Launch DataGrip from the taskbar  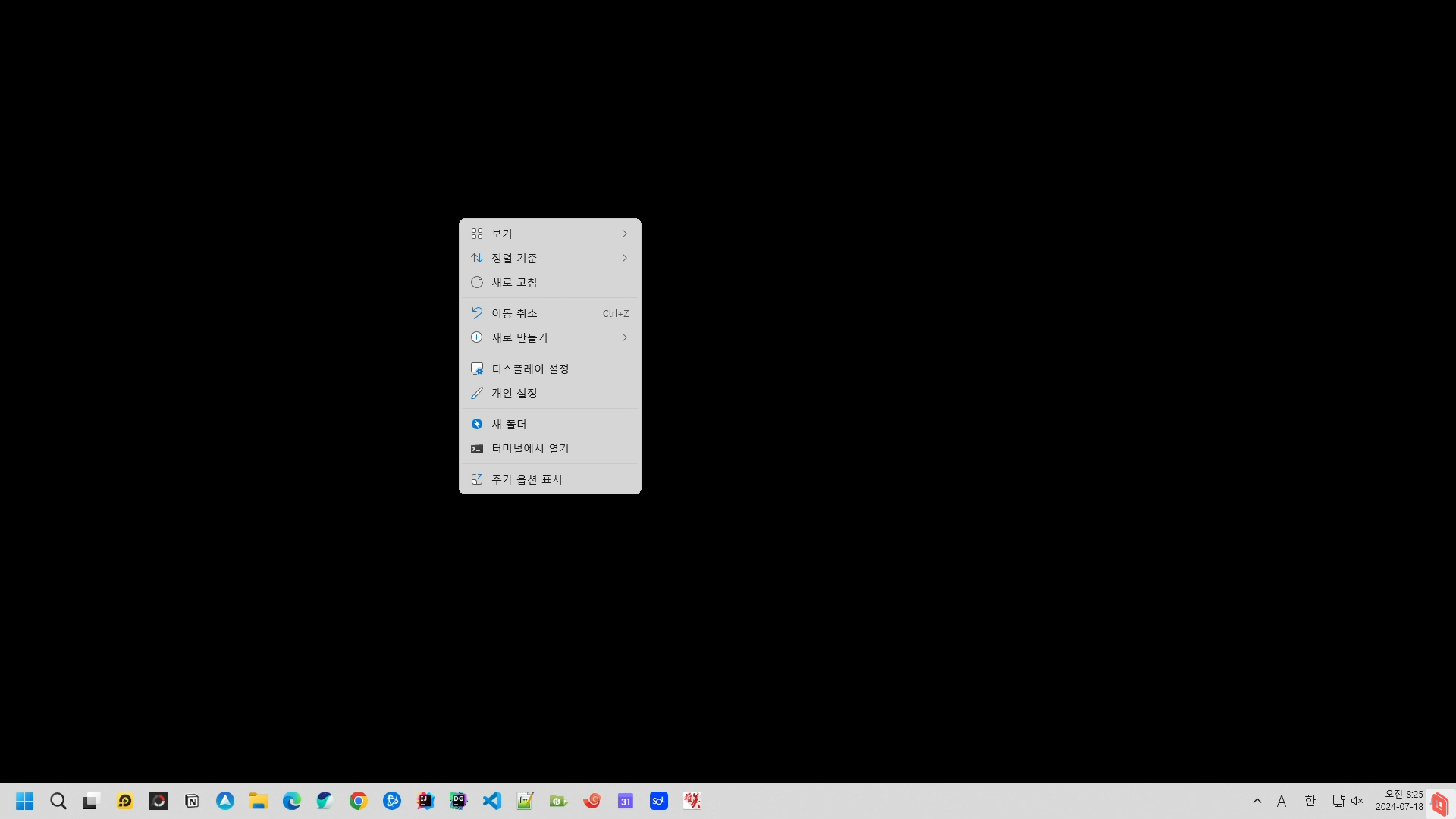(459, 801)
